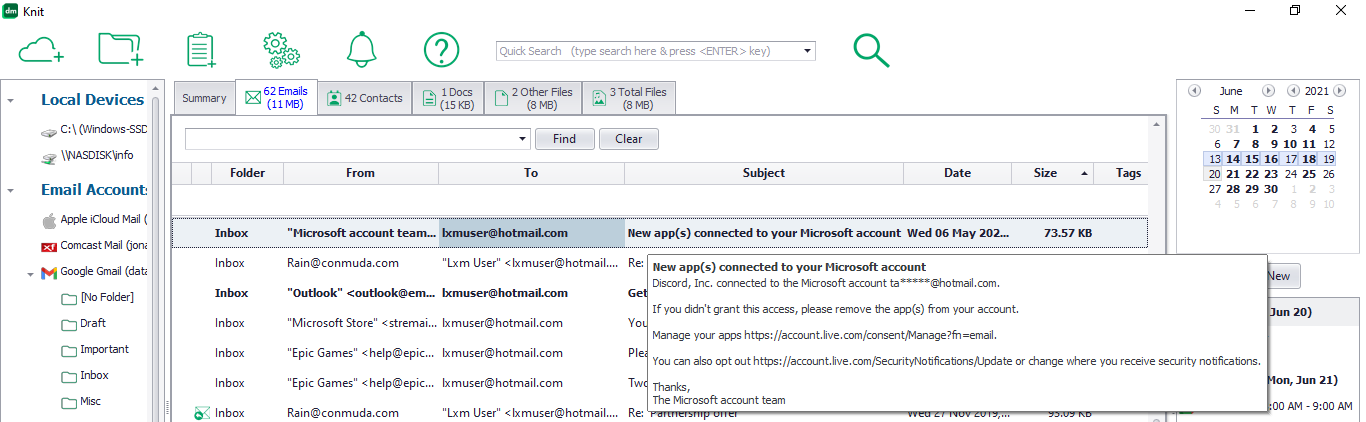Image resolution: width=1366 pixels, height=422 pixels.
Task: Click the notifications bell icon
Action: (x=361, y=49)
